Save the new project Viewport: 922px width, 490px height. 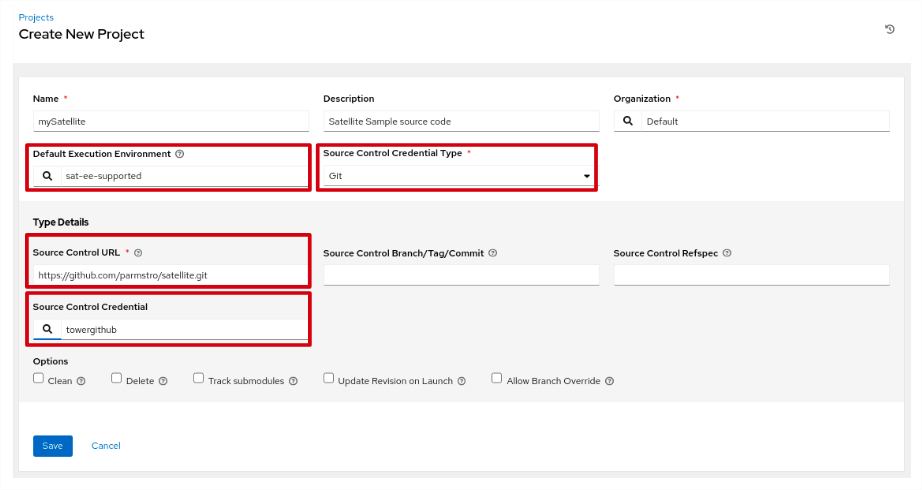tap(52, 446)
